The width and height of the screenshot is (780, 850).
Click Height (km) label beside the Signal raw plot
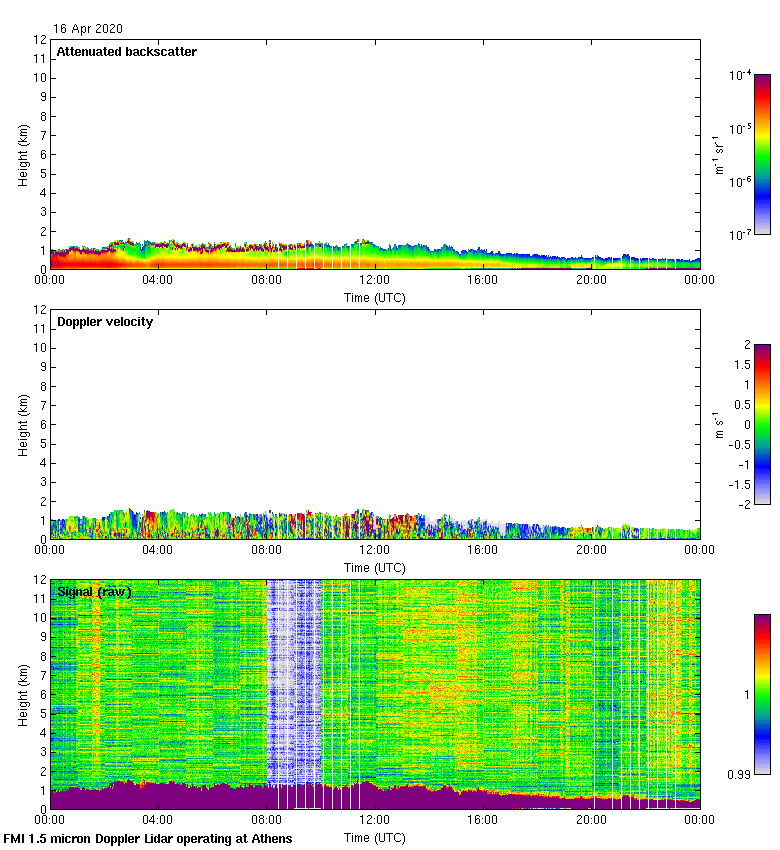click(x=24, y=693)
